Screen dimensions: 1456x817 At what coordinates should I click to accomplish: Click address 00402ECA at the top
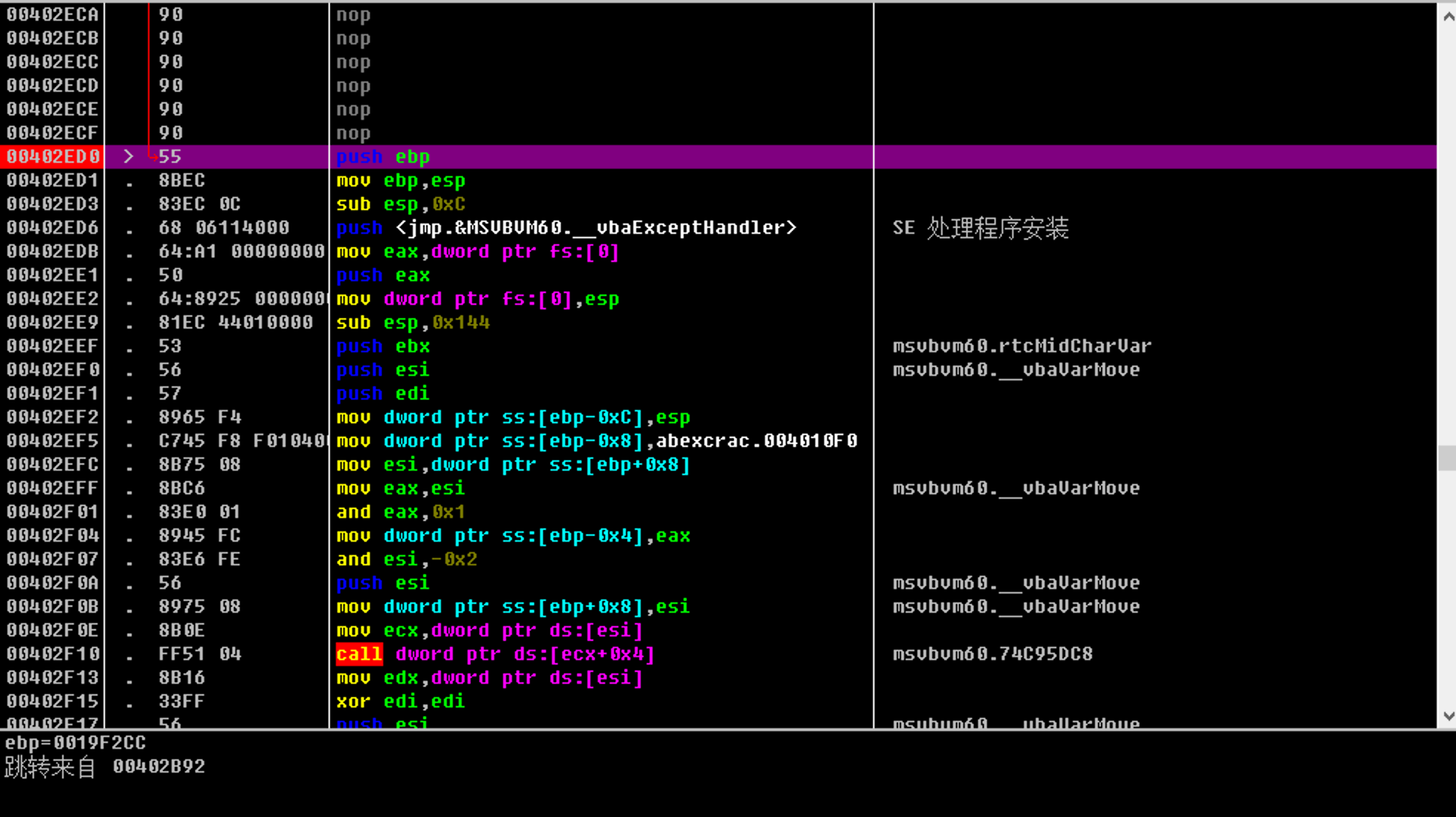pos(53,15)
